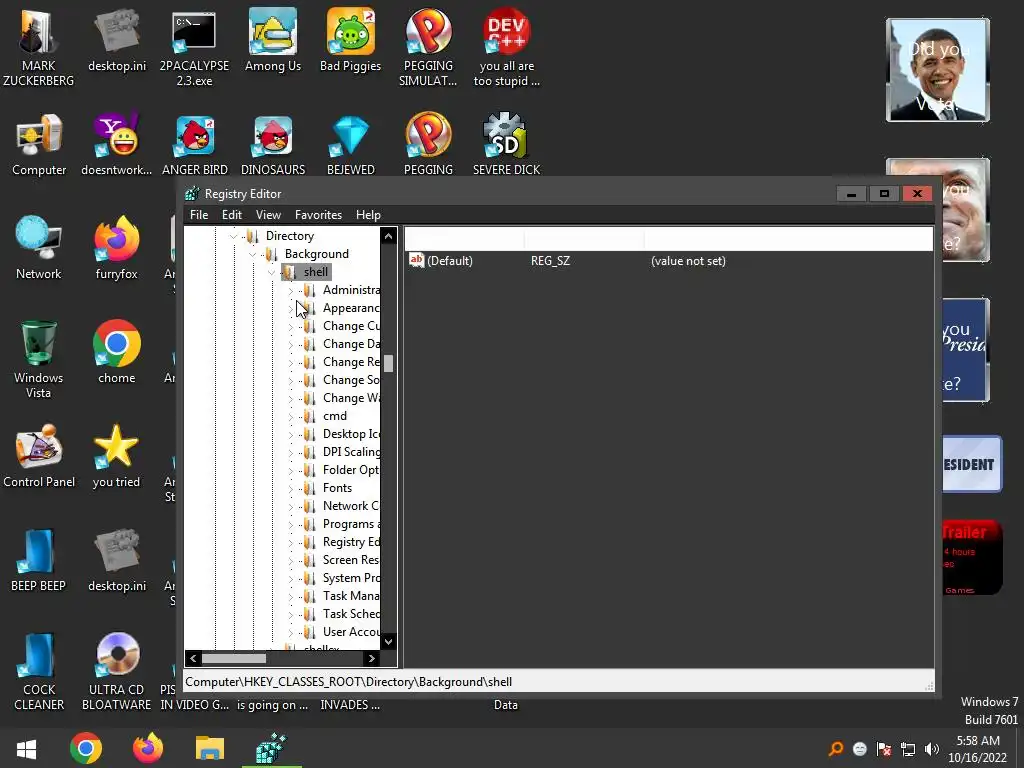Select the chome desktop icon
The width and height of the screenshot is (1024, 768).
point(116,351)
